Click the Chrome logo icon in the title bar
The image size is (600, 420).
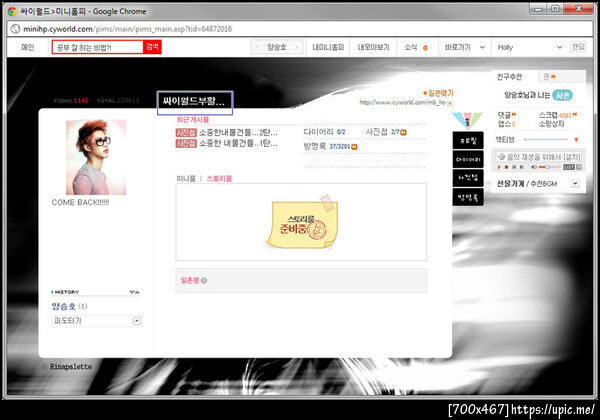(12, 11)
